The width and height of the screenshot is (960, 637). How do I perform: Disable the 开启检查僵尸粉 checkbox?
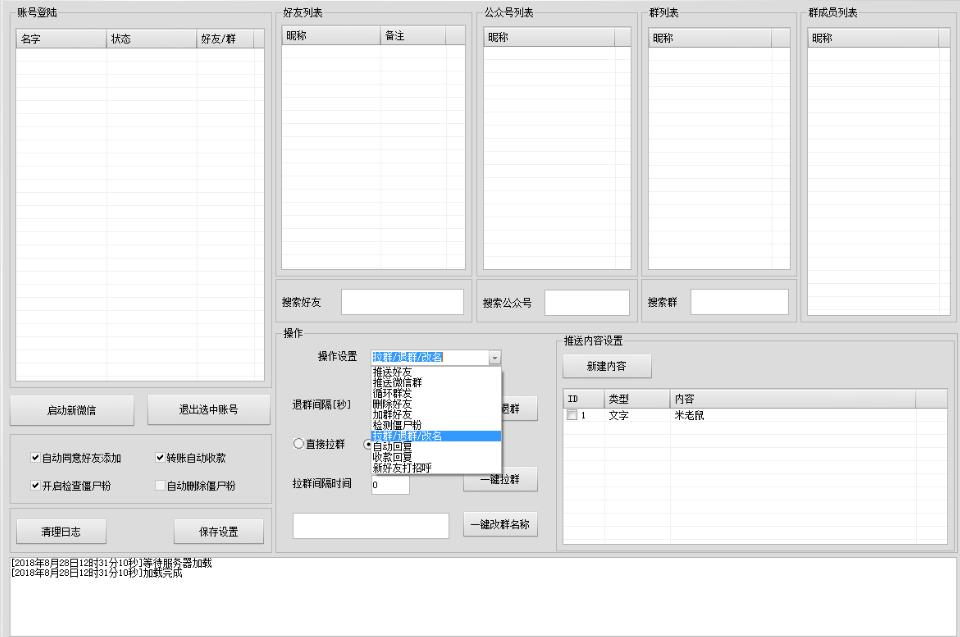(x=36, y=486)
